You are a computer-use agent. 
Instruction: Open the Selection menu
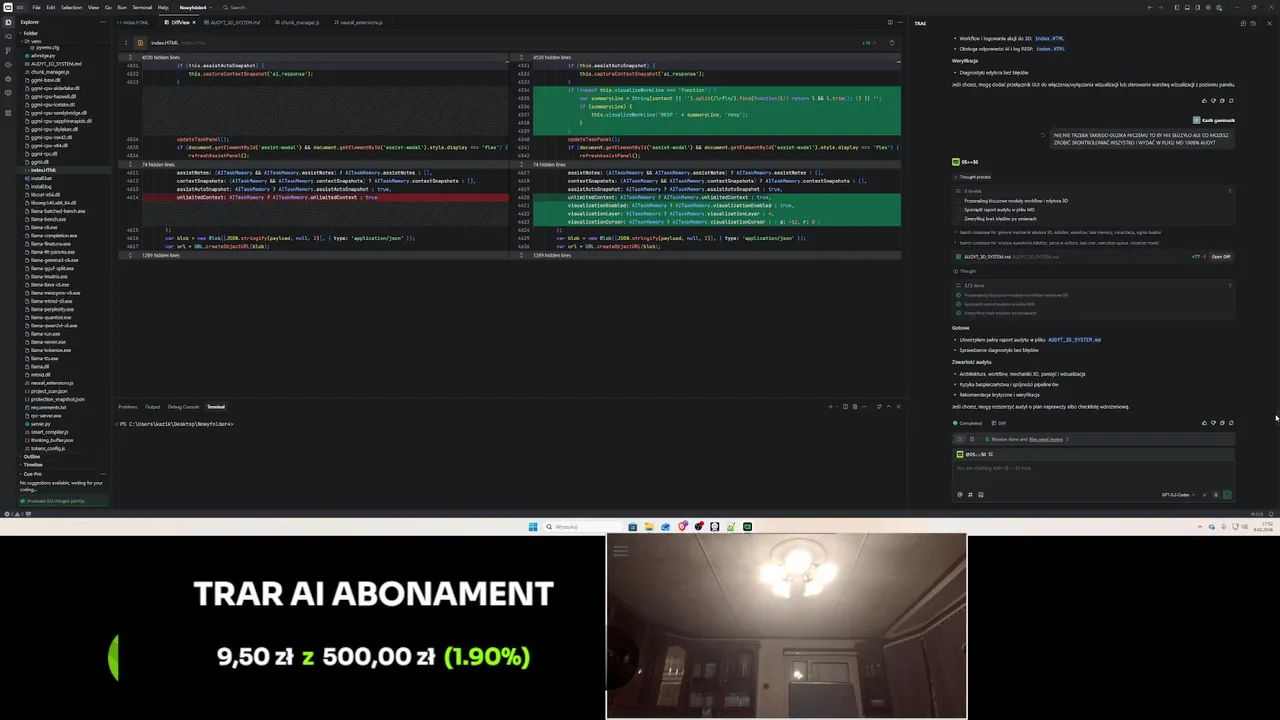pos(71,7)
